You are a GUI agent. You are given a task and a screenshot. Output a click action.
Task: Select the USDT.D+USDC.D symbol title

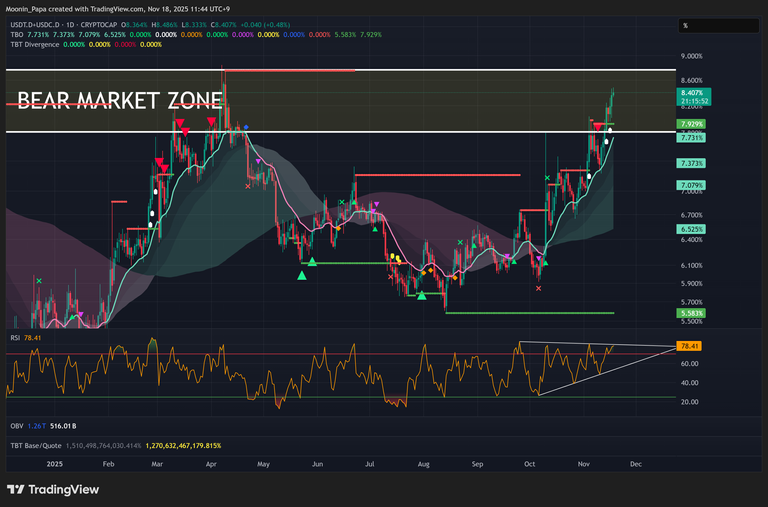point(41,22)
